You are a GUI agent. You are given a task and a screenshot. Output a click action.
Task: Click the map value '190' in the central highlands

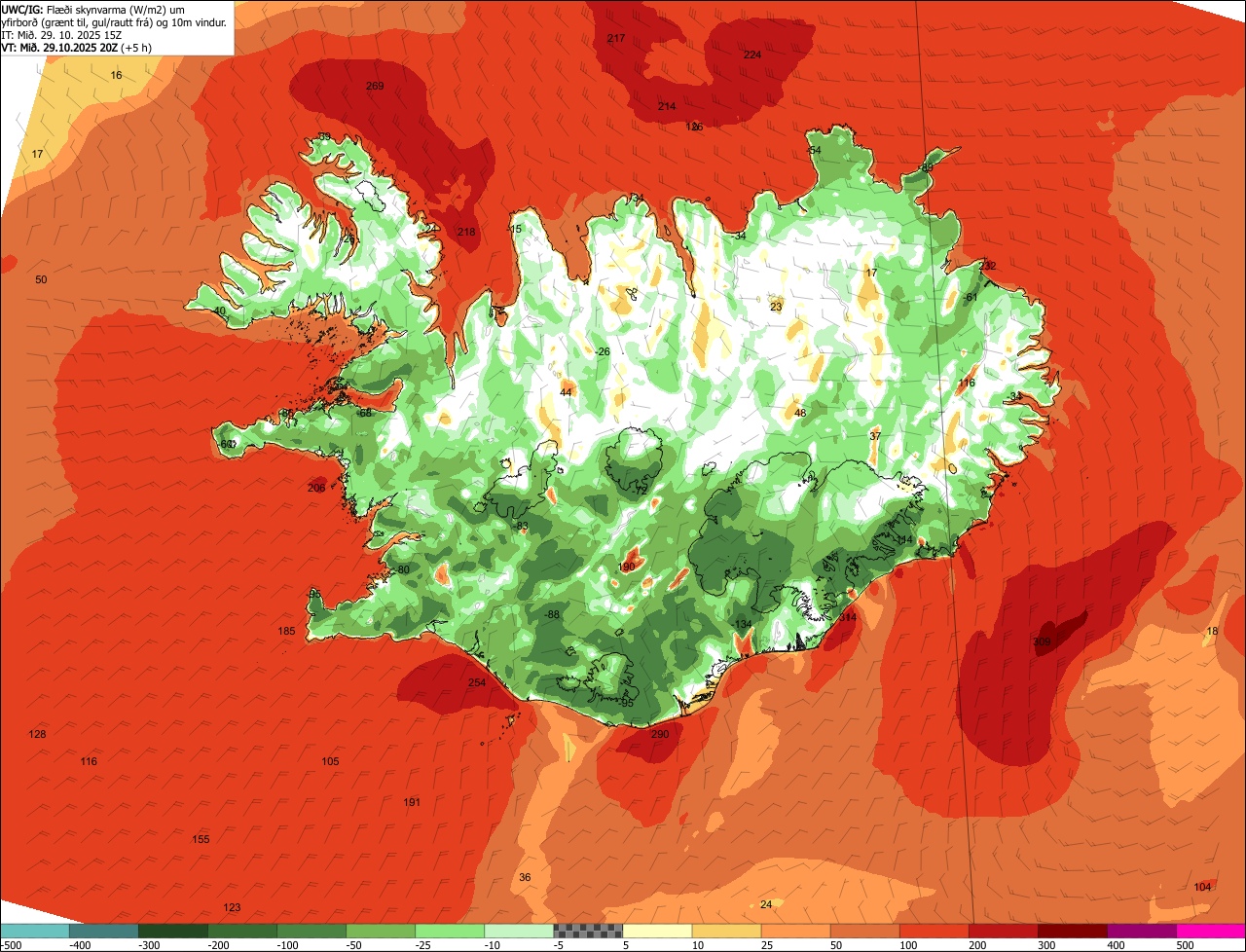(626, 567)
